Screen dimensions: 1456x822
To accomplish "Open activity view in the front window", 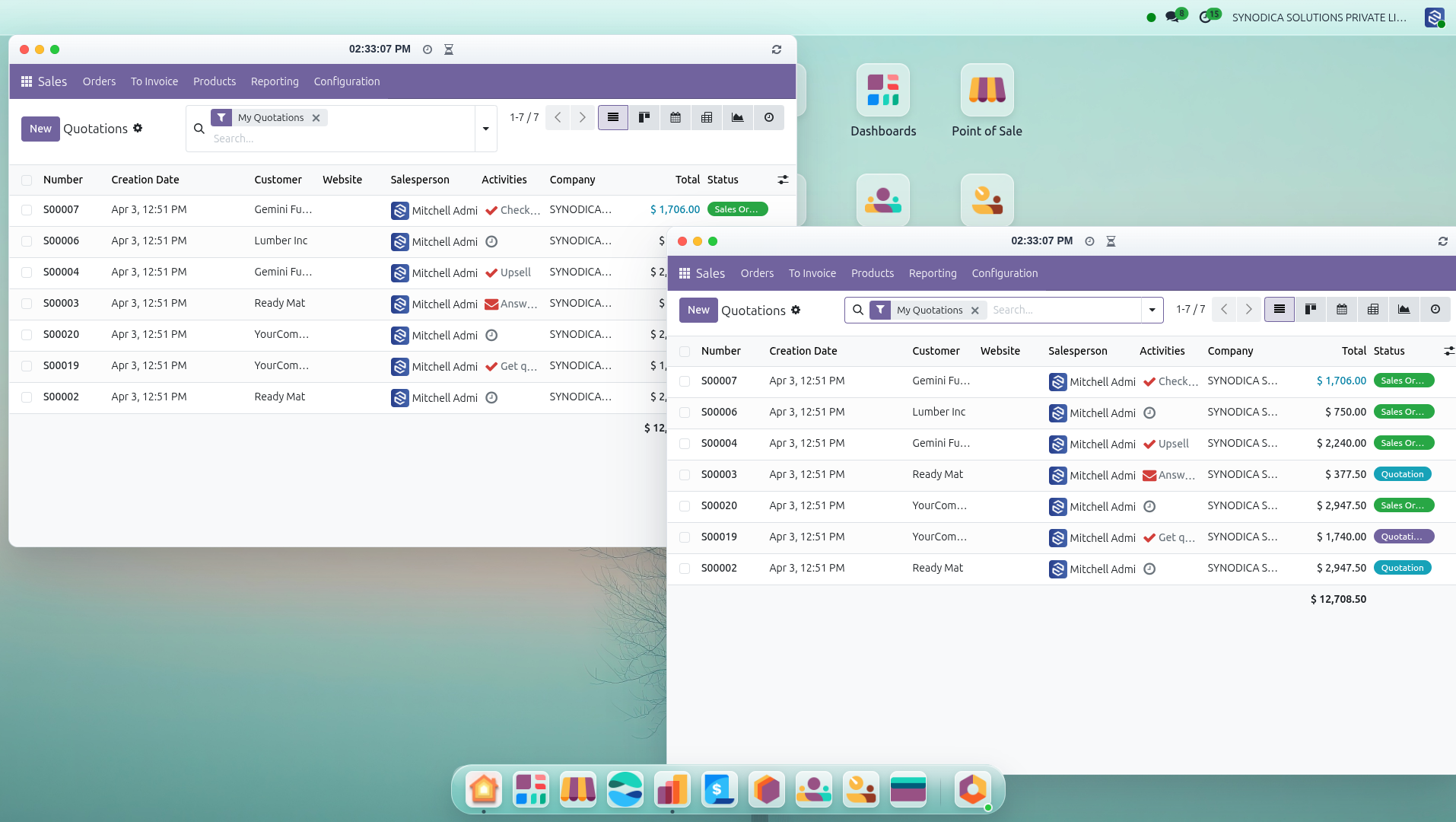I will point(1435,310).
